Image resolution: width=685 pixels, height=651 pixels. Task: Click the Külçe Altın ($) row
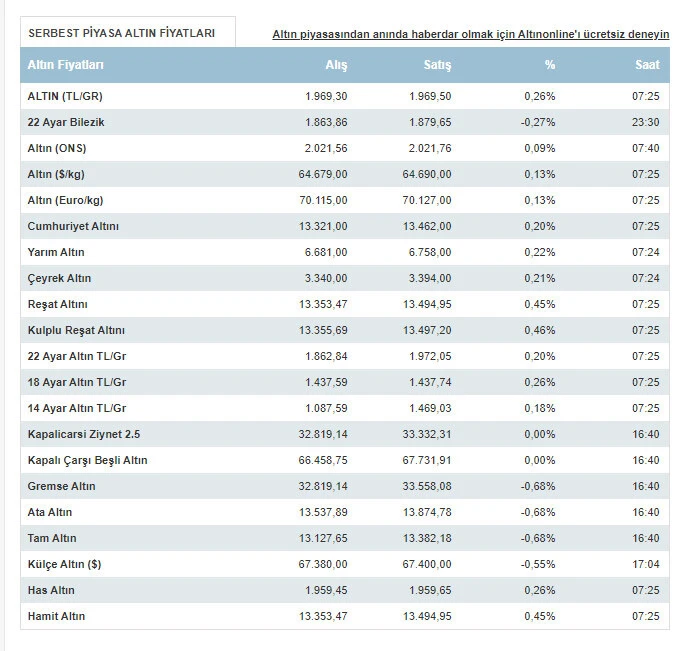65,564
